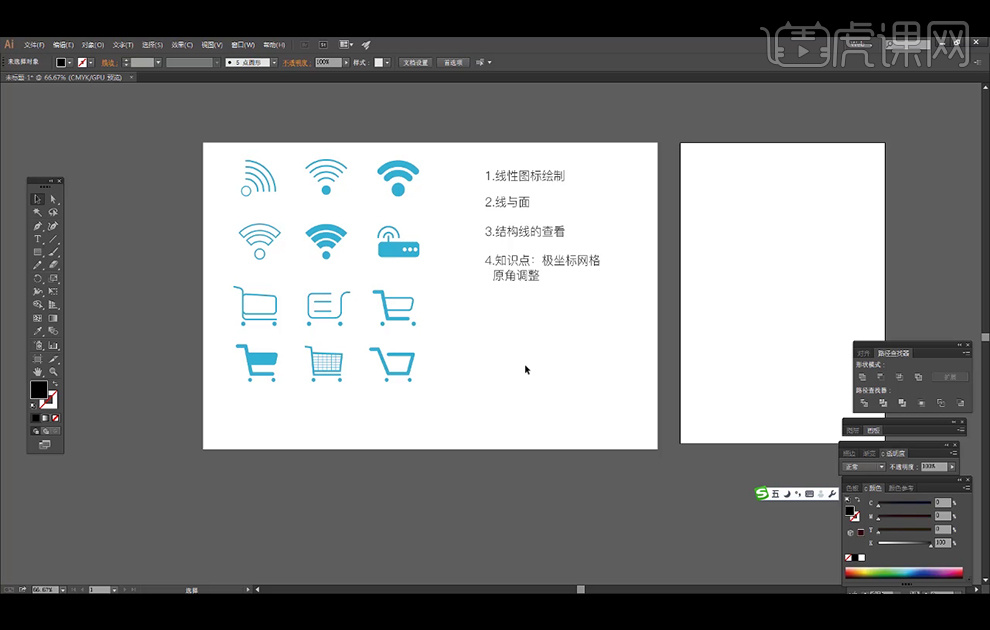The height and width of the screenshot is (630, 990).
Task: Activate the Zoom magnifier tool
Action: tap(54, 371)
